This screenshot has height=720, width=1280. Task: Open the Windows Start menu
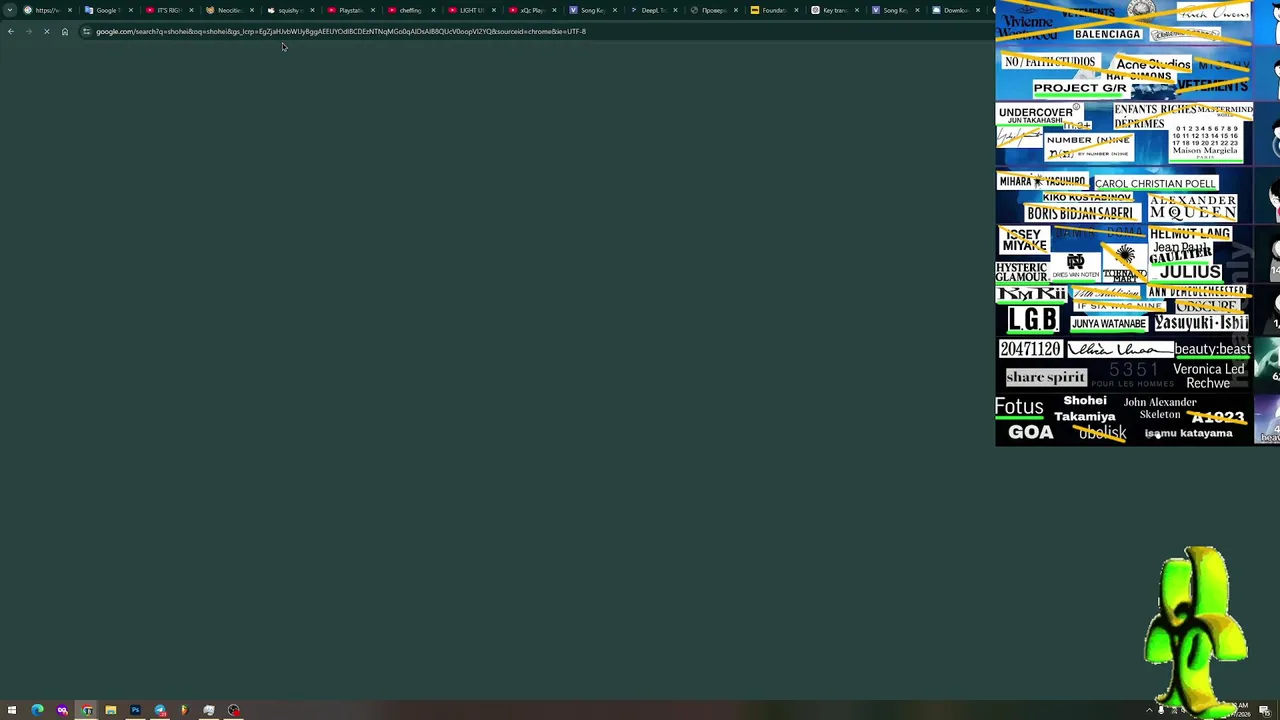click(x=12, y=710)
